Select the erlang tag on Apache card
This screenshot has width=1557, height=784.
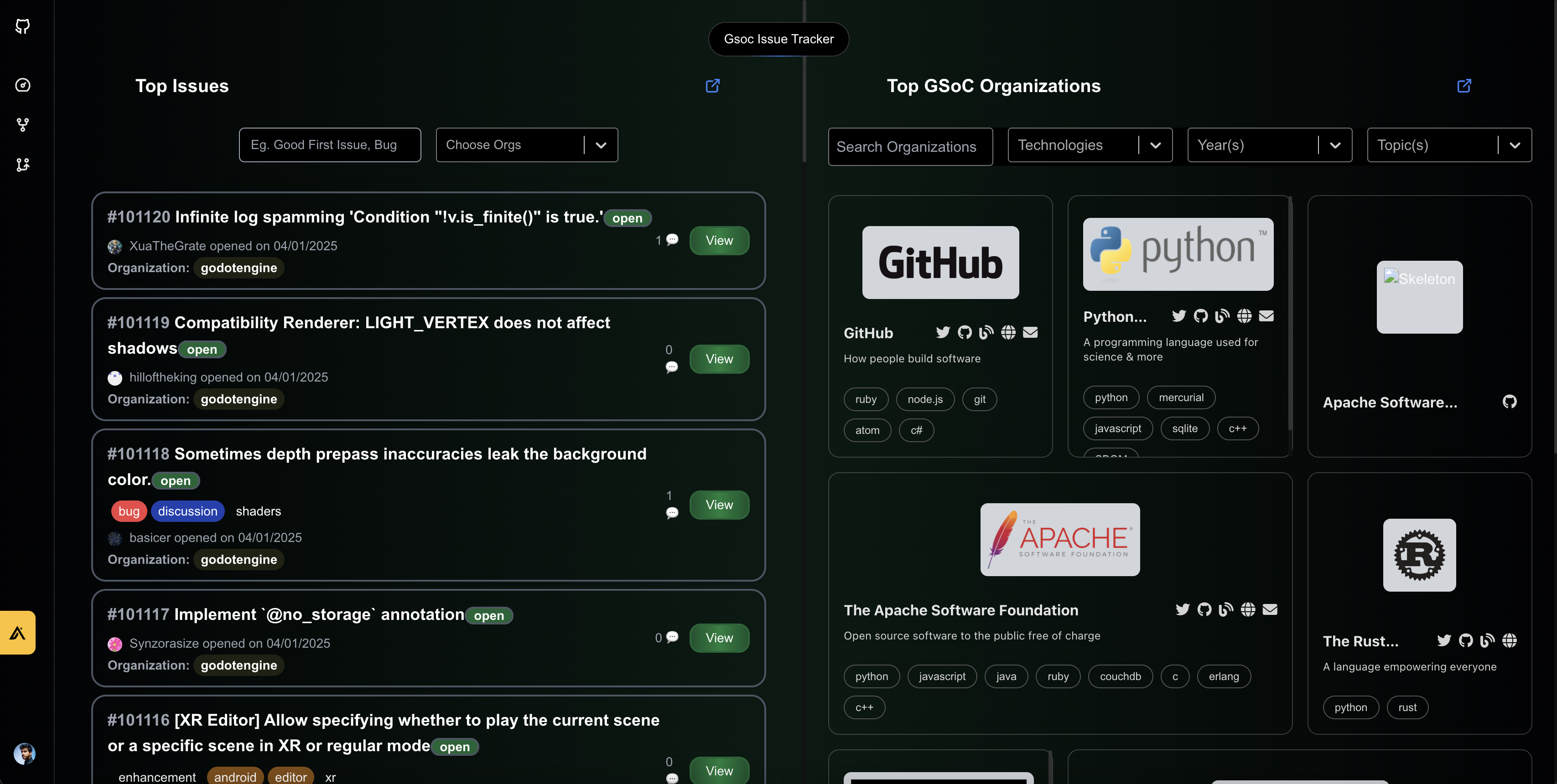pos(1223,676)
